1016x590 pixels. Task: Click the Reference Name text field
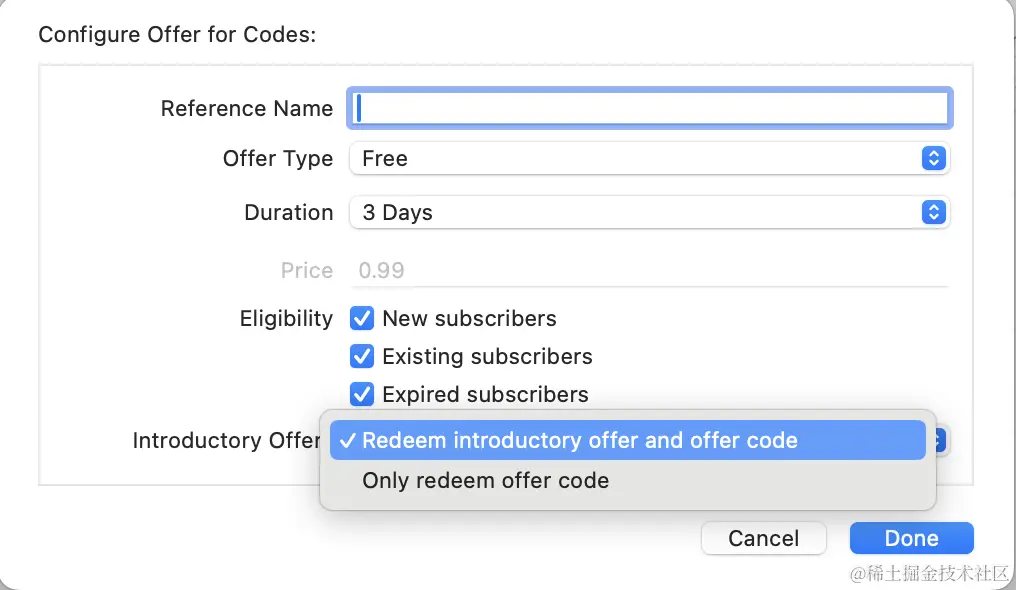[x=648, y=108]
